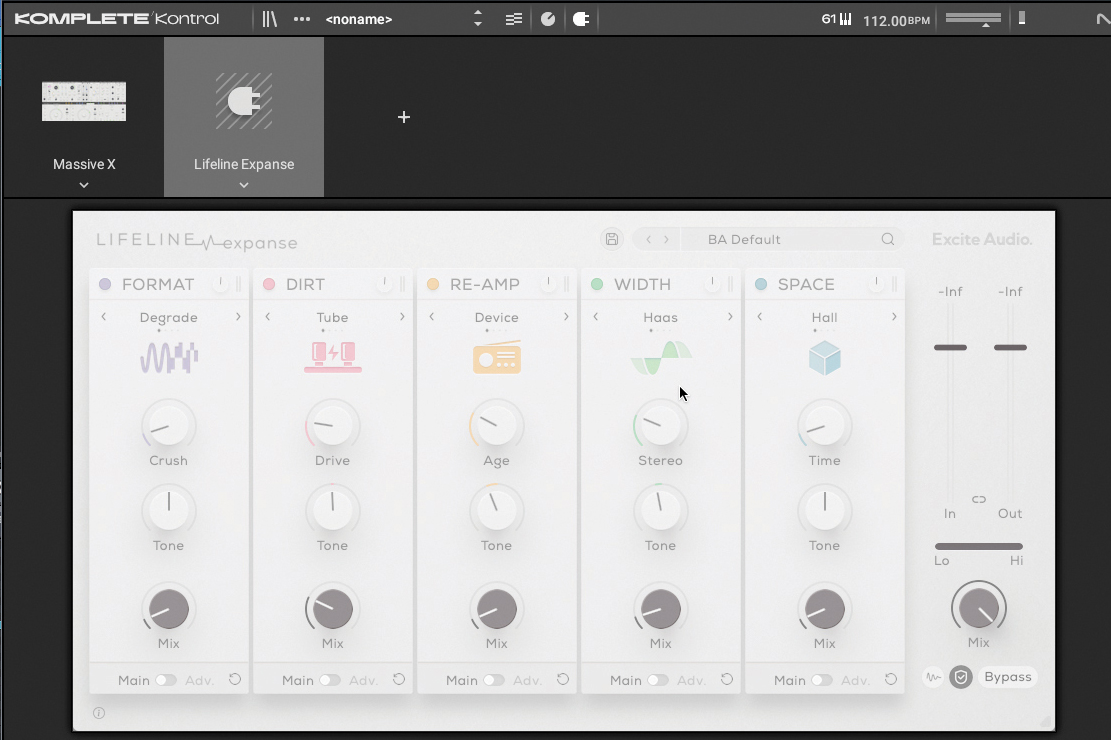Toggle the RE-AMP module power dot

pos(433,284)
